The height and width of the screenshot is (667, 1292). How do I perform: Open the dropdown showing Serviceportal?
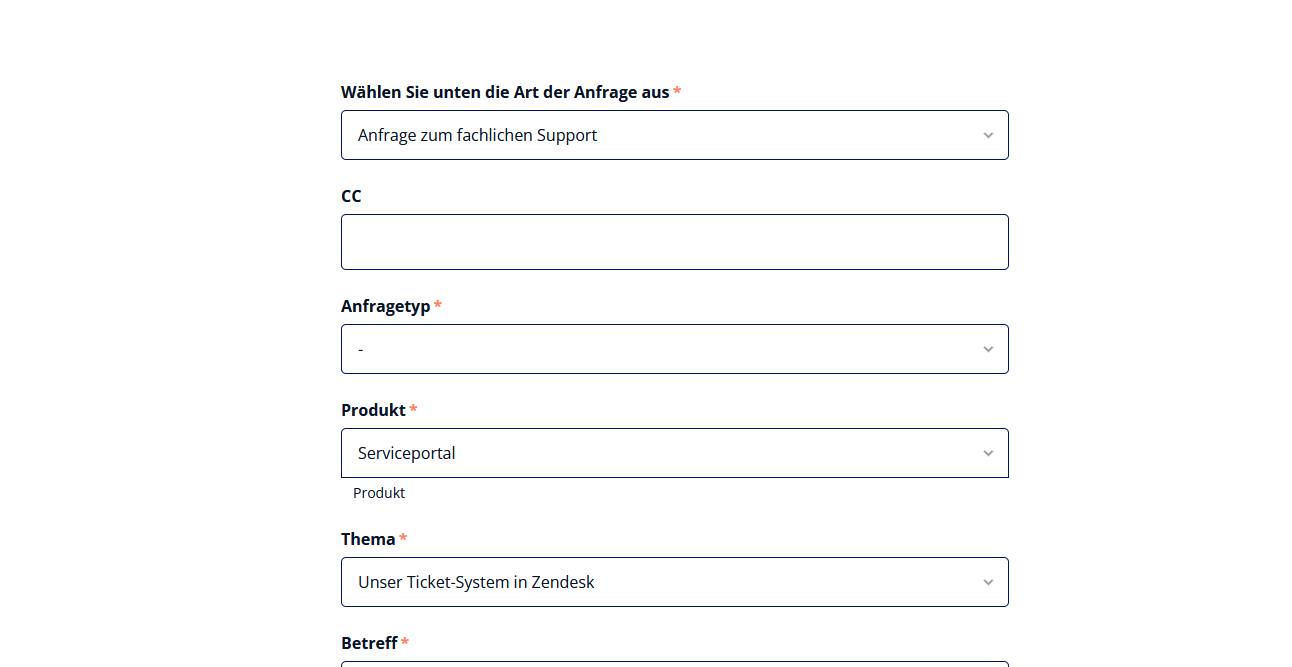click(x=675, y=453)
